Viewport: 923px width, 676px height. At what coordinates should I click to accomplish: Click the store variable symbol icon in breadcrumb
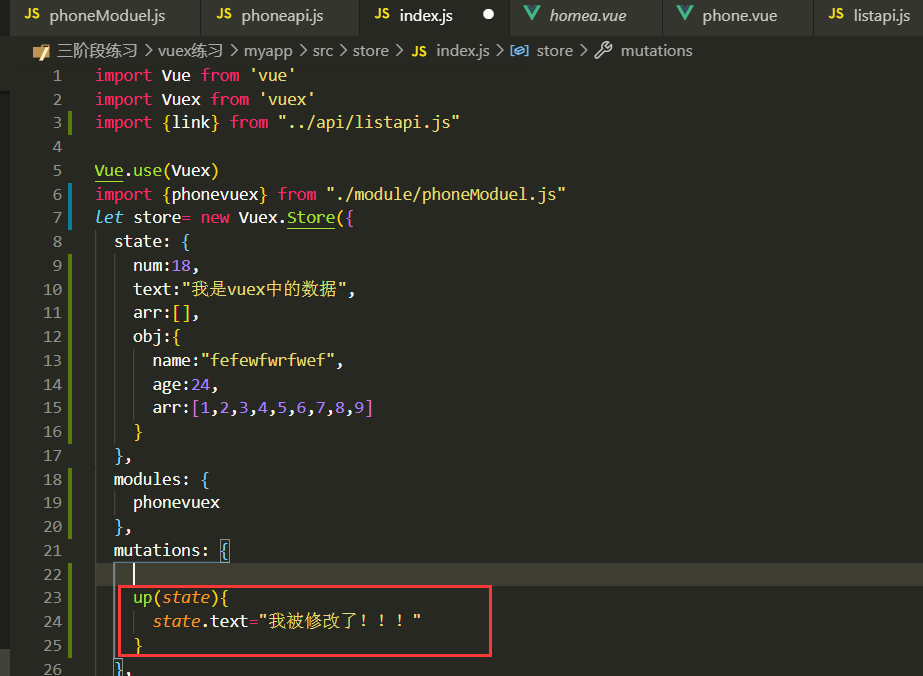pos(519,51)
